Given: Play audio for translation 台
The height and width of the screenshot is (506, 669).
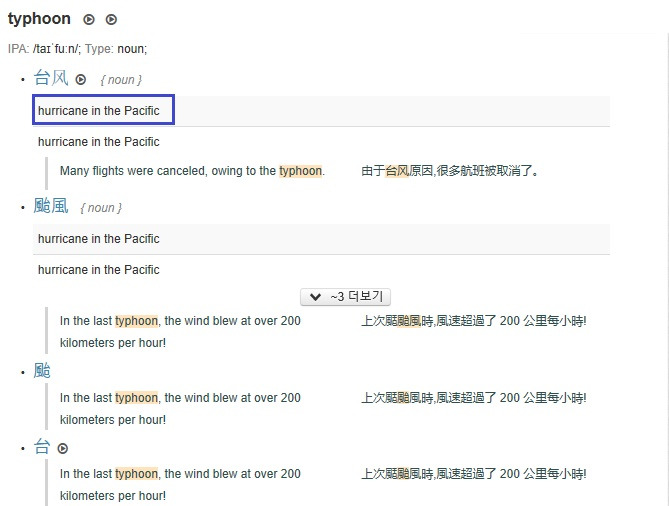Looking at the screenshot, I should pyautogui.click(x=63, y=448).
